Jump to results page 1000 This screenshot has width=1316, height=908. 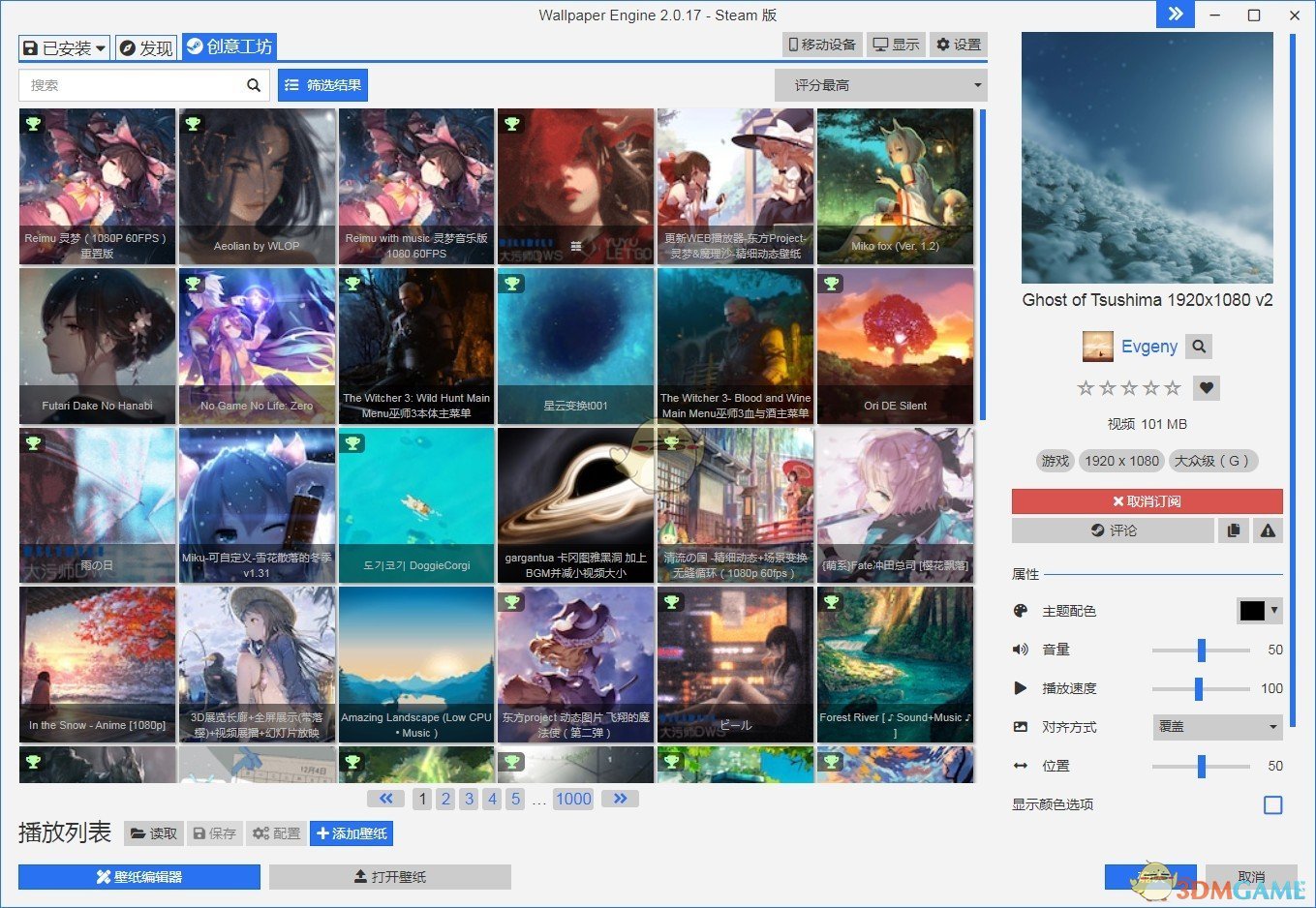point(573,799)
